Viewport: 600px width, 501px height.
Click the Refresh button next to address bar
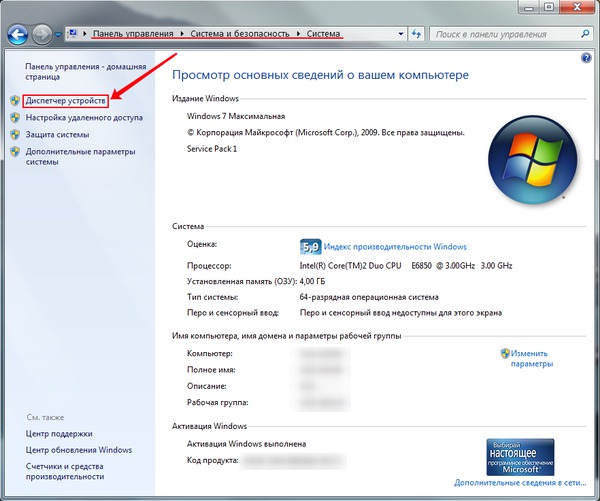click(416, 34)
